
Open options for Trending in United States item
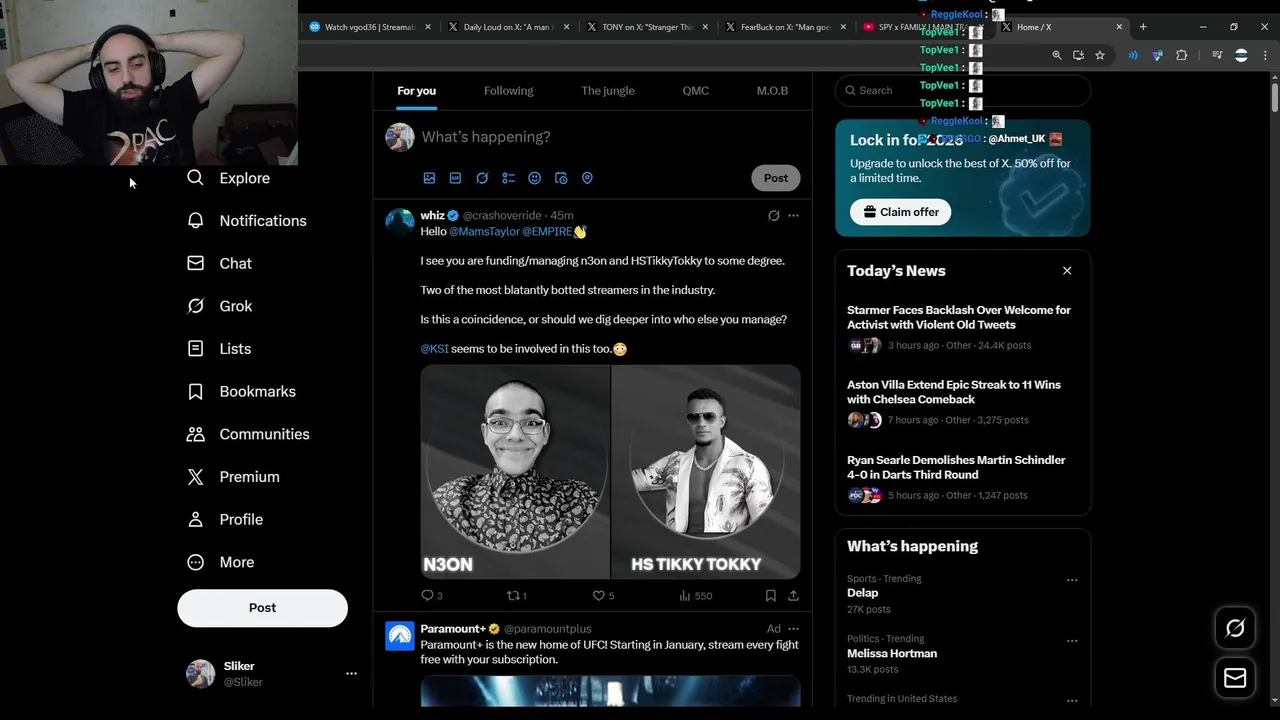[1072, 700]
